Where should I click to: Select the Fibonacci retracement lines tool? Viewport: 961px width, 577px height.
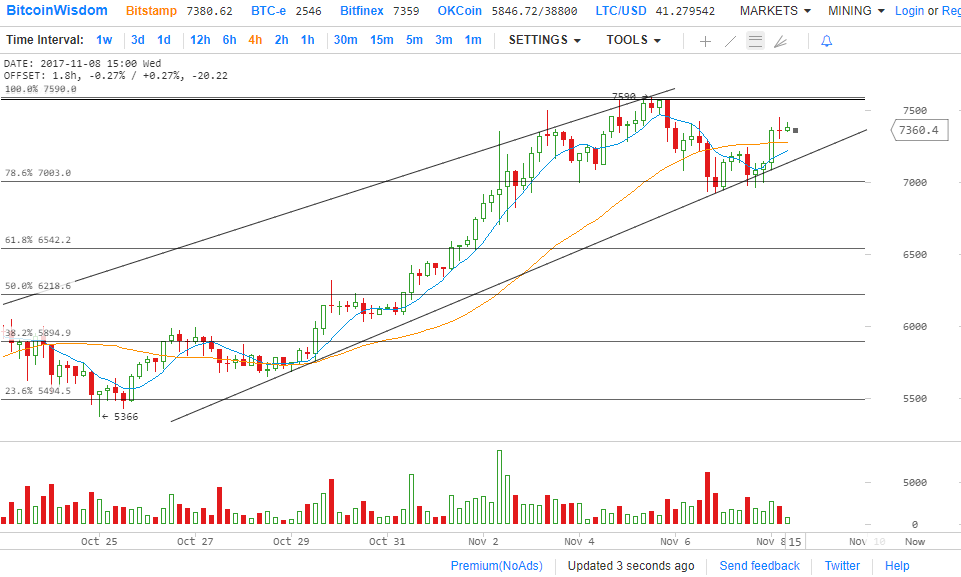755,41
